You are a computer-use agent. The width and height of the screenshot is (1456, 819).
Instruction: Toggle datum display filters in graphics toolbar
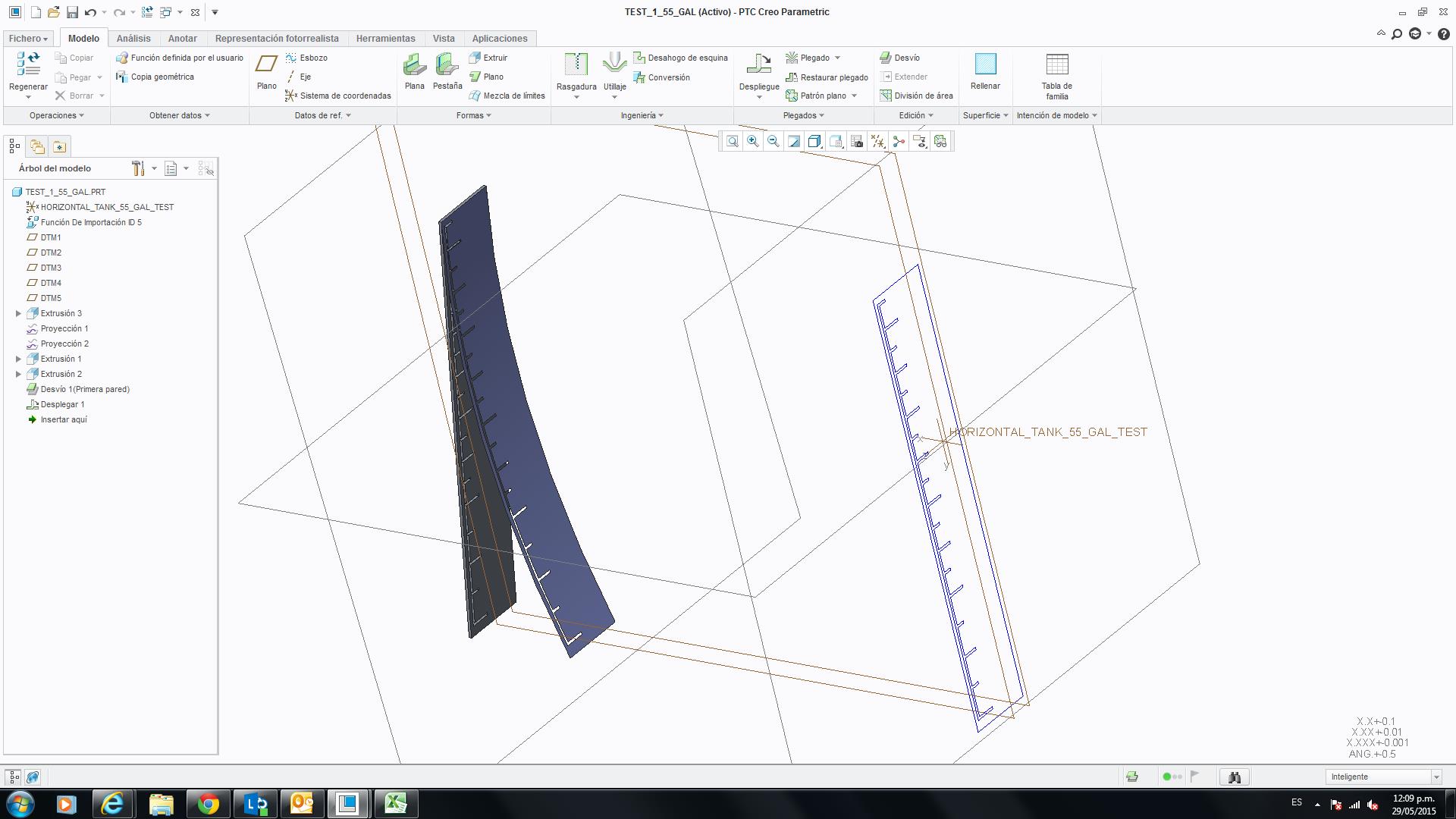pyautogui.click(x=877, y=141)
